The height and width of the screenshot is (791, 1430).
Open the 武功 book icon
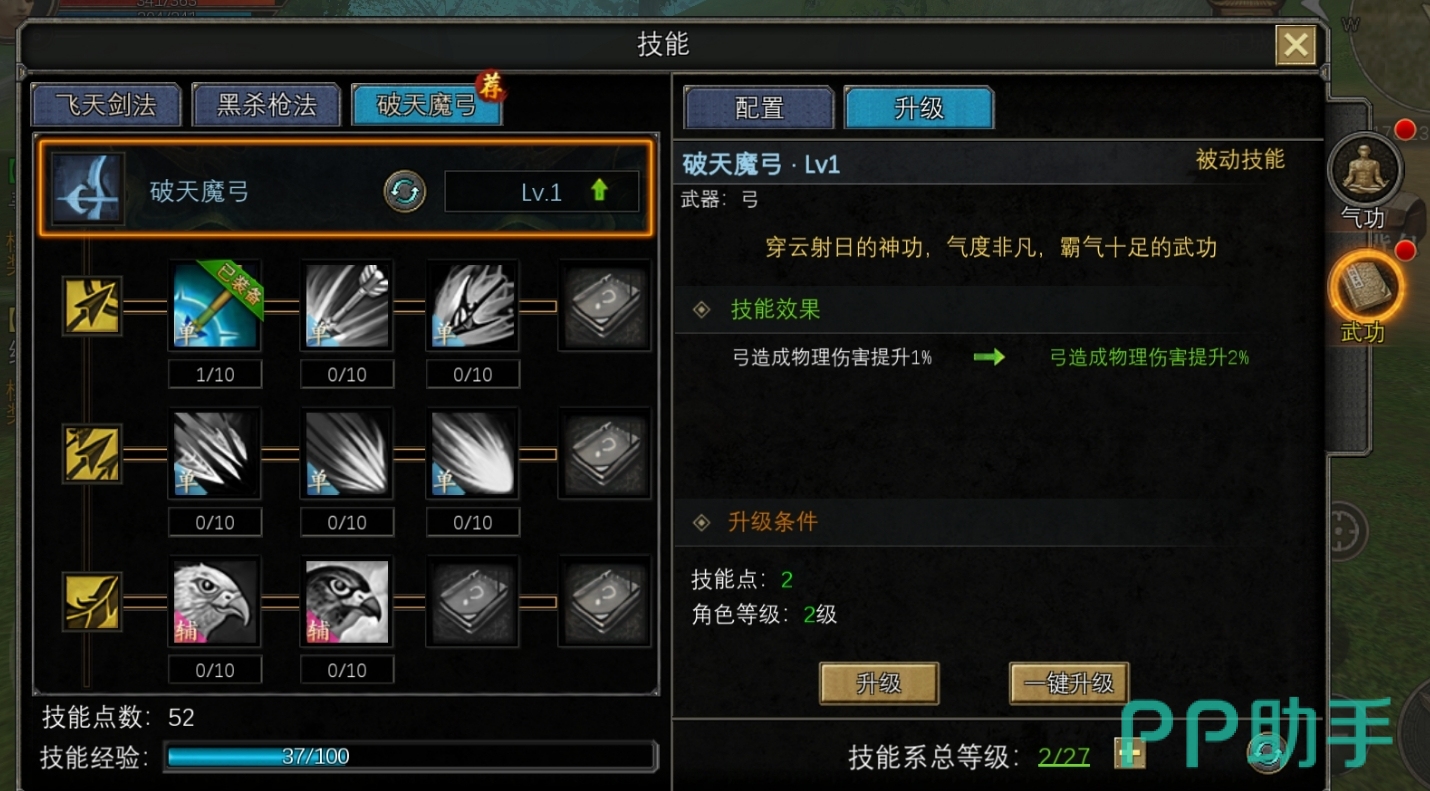point(1365,288)
